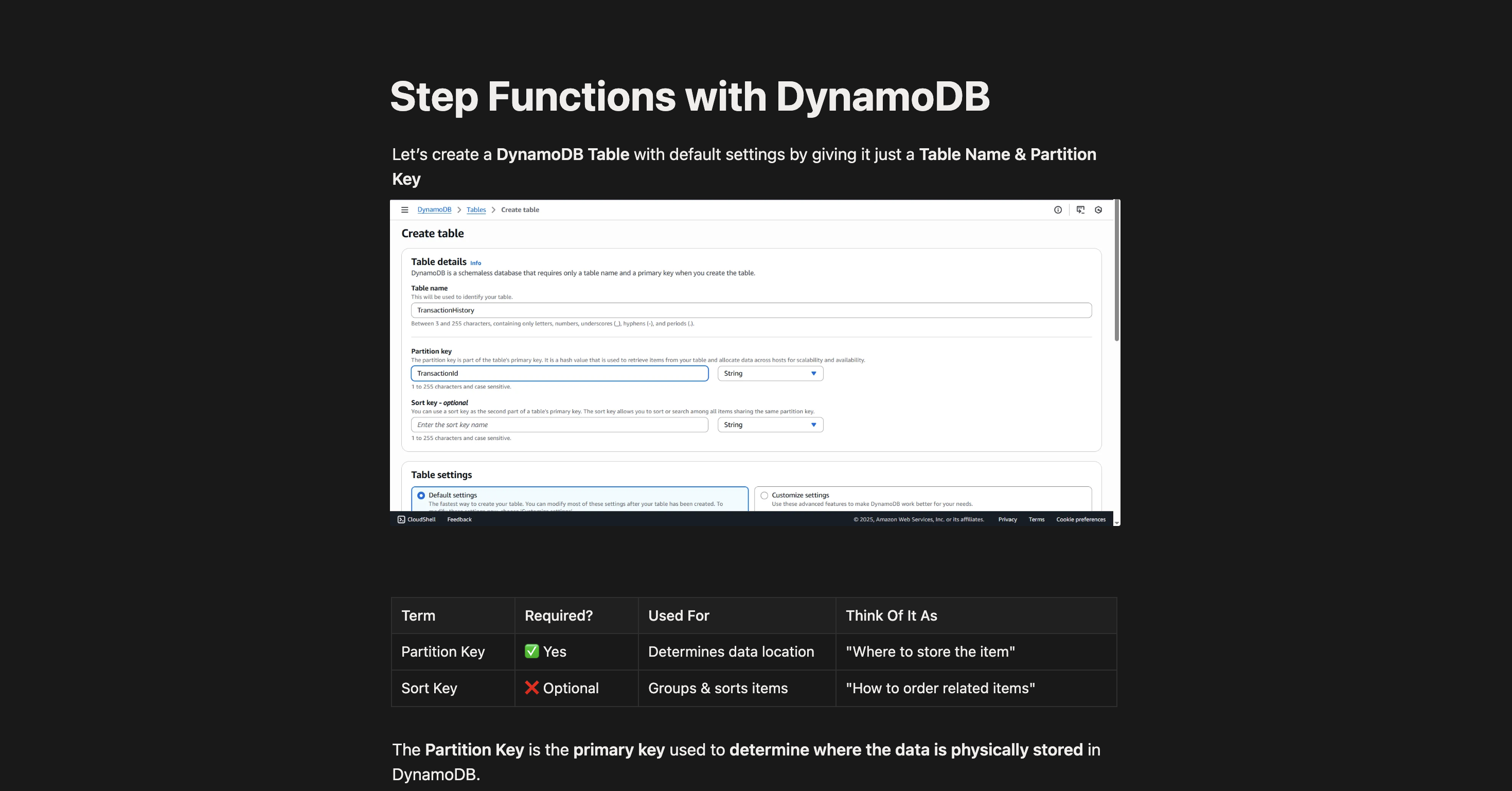
Task: Launch CloudShell from the bottom status bar
Action: click(416, 519)
